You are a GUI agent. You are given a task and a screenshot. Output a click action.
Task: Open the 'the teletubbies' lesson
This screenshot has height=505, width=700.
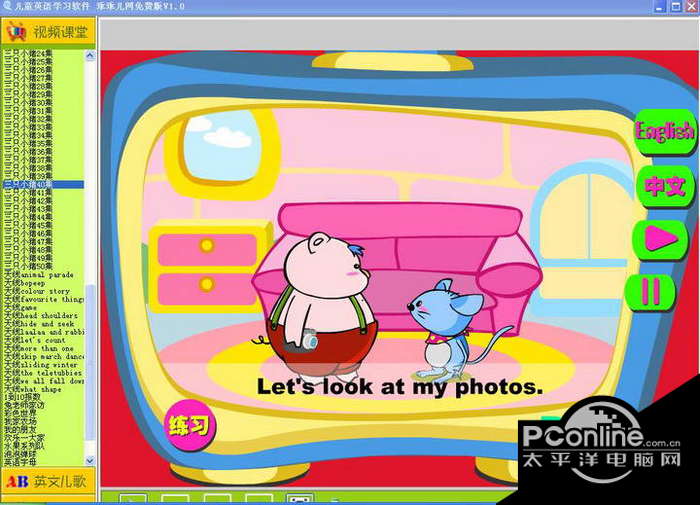(x=43, y=373)
